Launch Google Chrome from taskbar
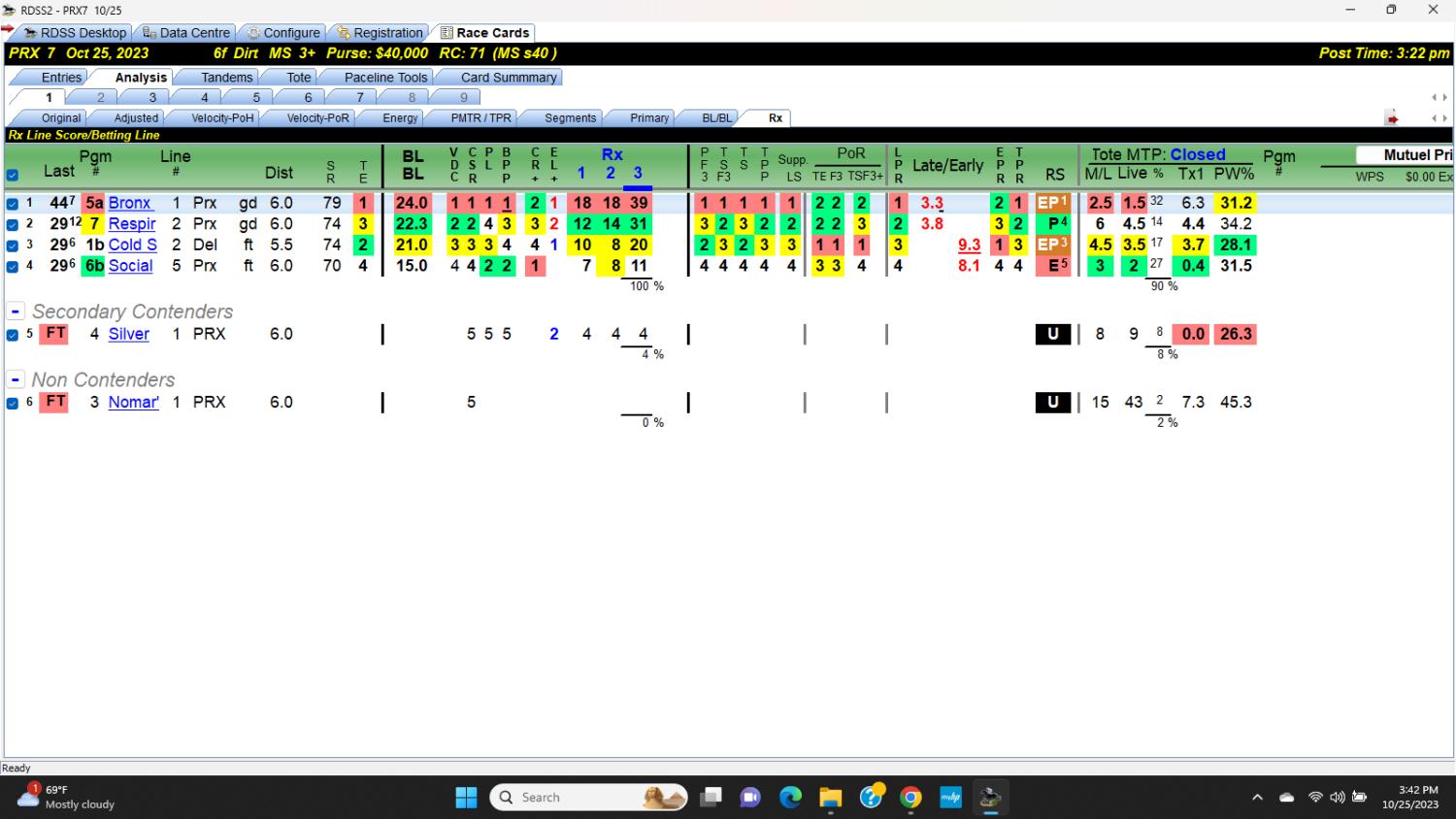This screenshot has height=819, width=1456. tap(910, 798)
